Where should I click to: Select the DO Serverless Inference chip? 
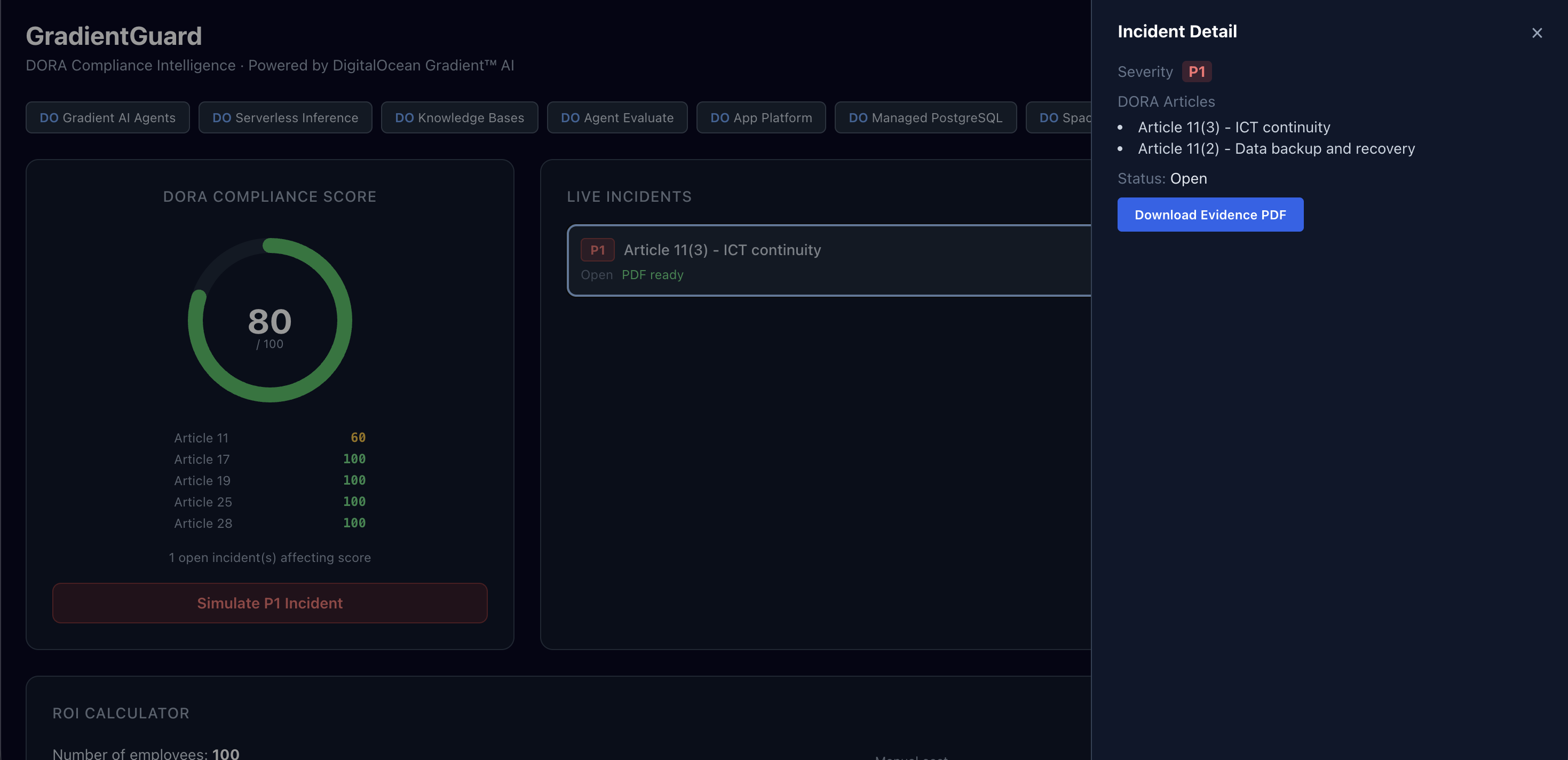point(285,117)
